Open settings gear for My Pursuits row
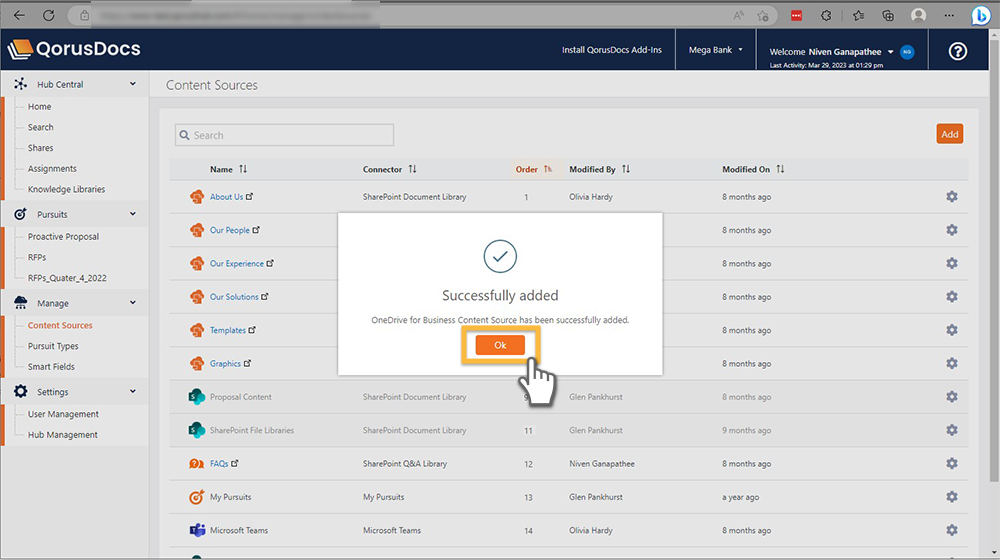This screenshot has width=1000, height=560. 952,497
